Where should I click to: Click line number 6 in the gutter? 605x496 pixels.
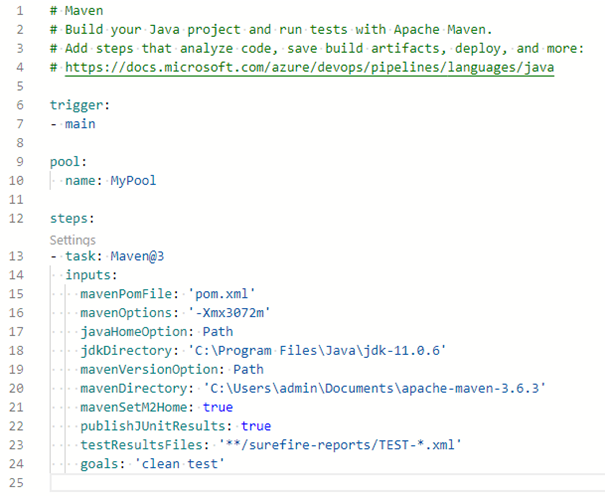click(x=20, y=105)
